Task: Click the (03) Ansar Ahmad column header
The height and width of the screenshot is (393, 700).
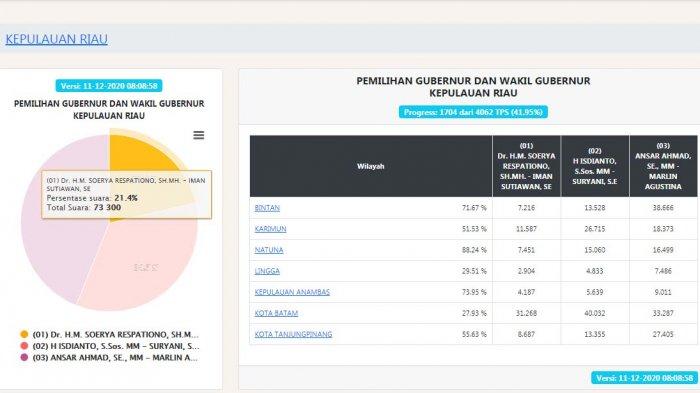Action: (663, 166)
